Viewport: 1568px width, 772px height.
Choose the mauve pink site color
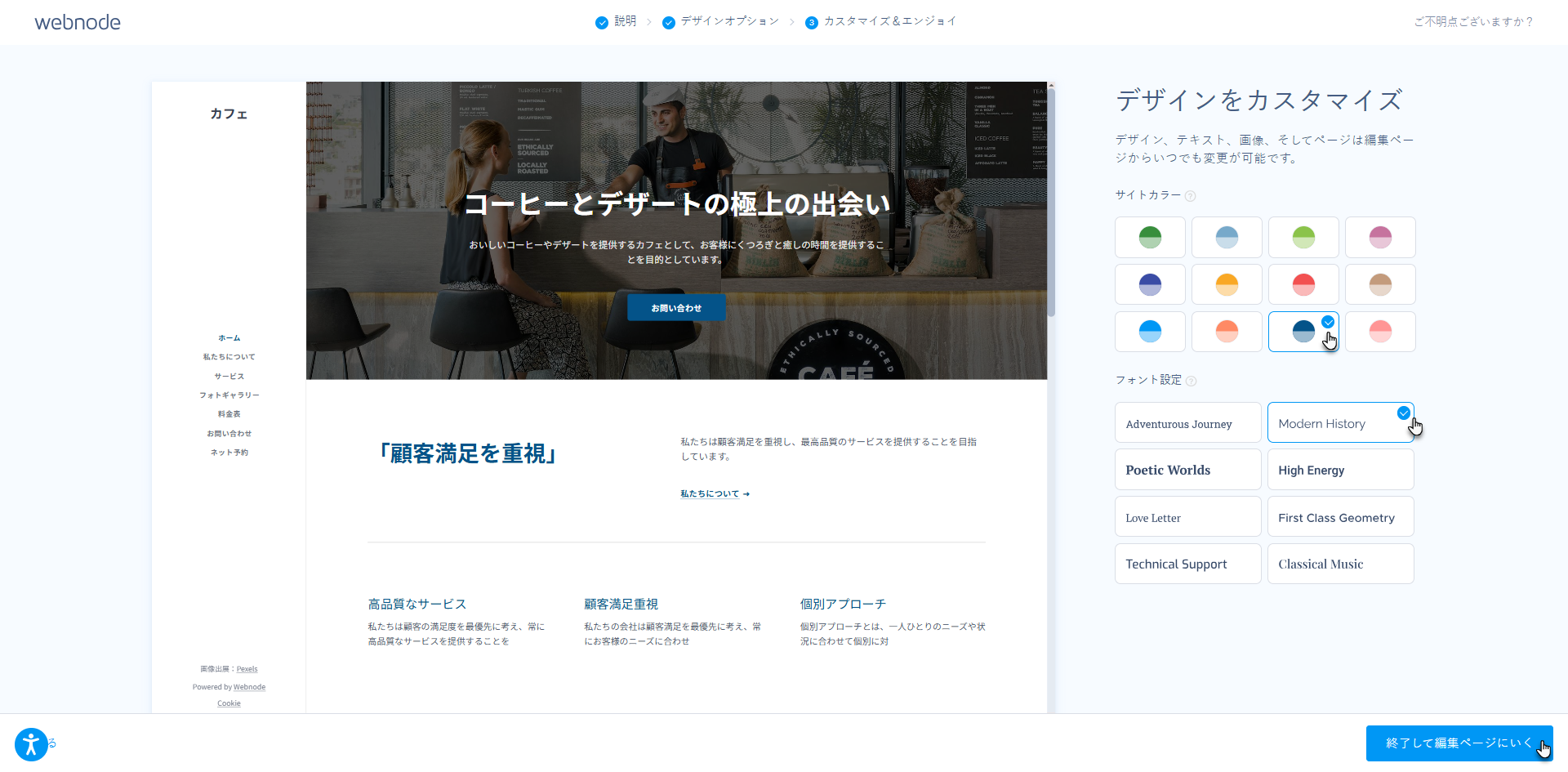click(x=1380, y=238)
